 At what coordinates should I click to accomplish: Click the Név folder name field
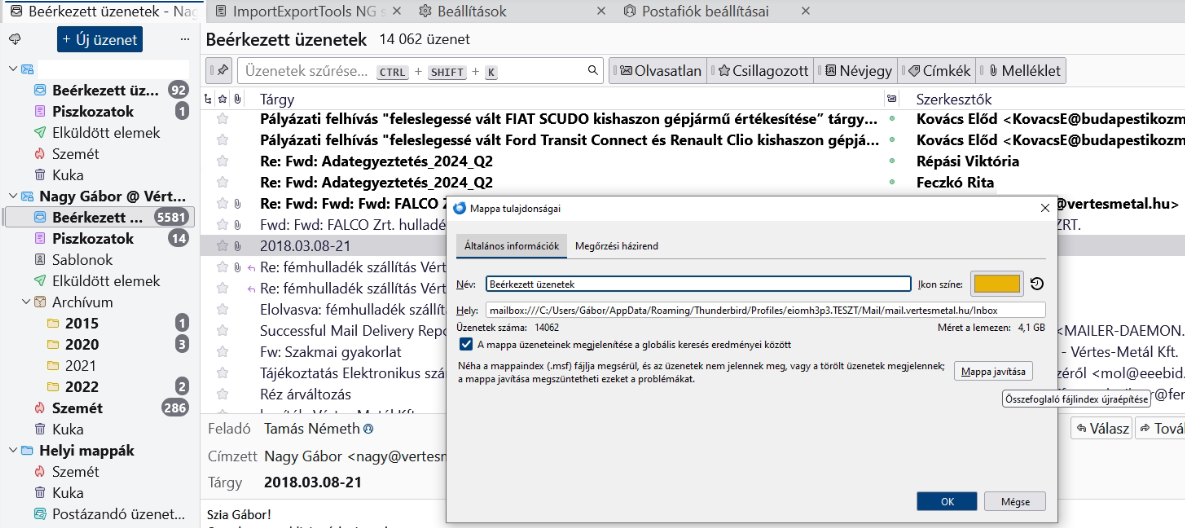pyautogui.click(x=698, y=284)
